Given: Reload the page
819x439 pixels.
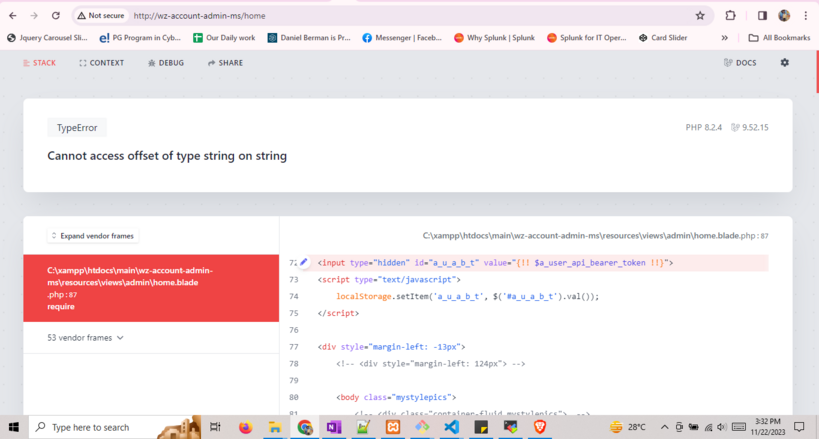Looking at the screenshot, I should [x=55, y=16].
